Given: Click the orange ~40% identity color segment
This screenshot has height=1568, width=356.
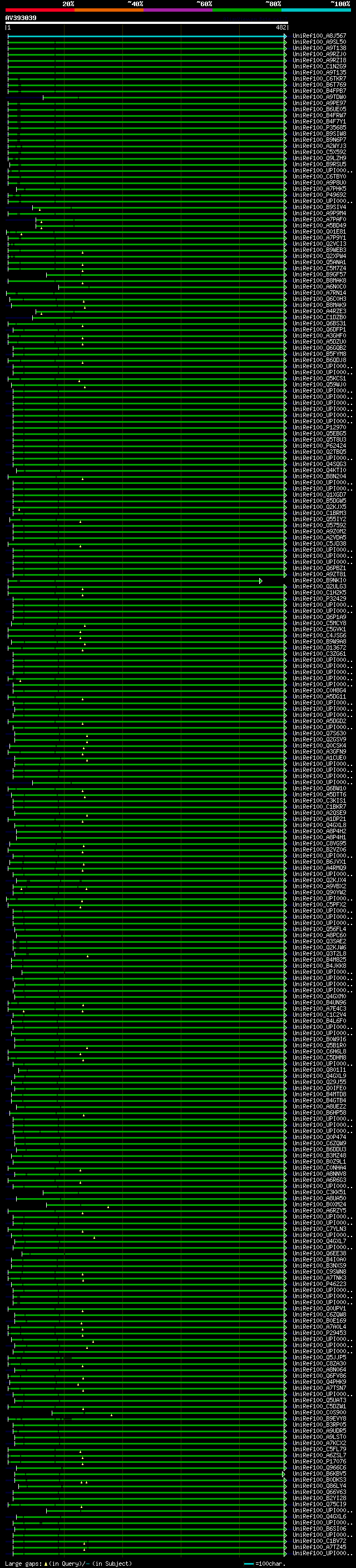Looking at the screenshot, I should [x=109, y=9].
